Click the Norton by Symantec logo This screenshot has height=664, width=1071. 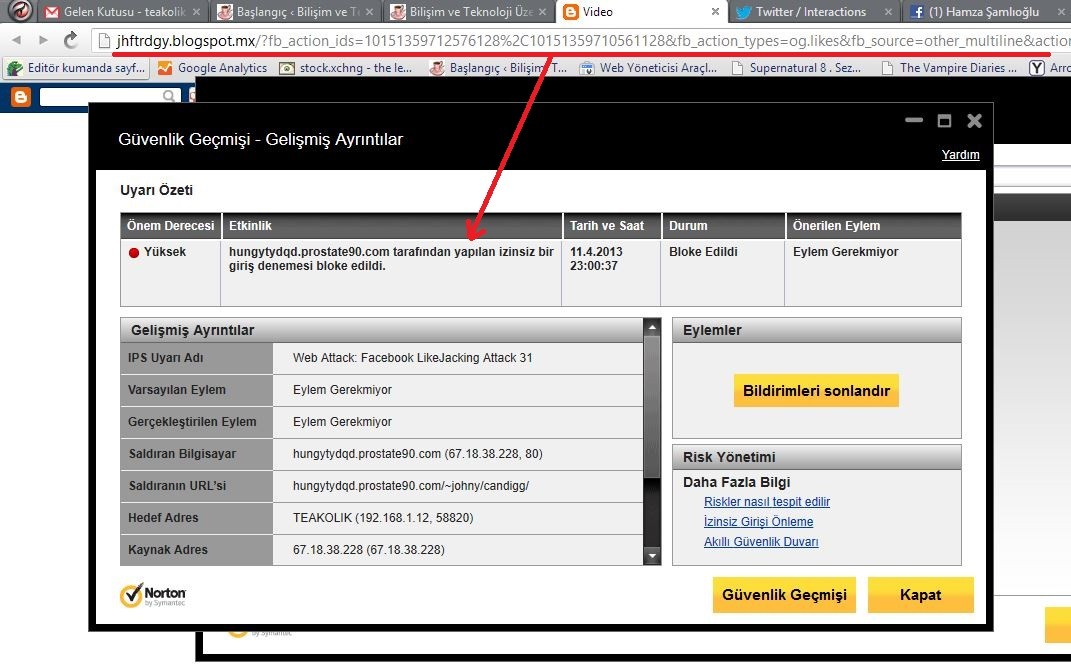152,595
